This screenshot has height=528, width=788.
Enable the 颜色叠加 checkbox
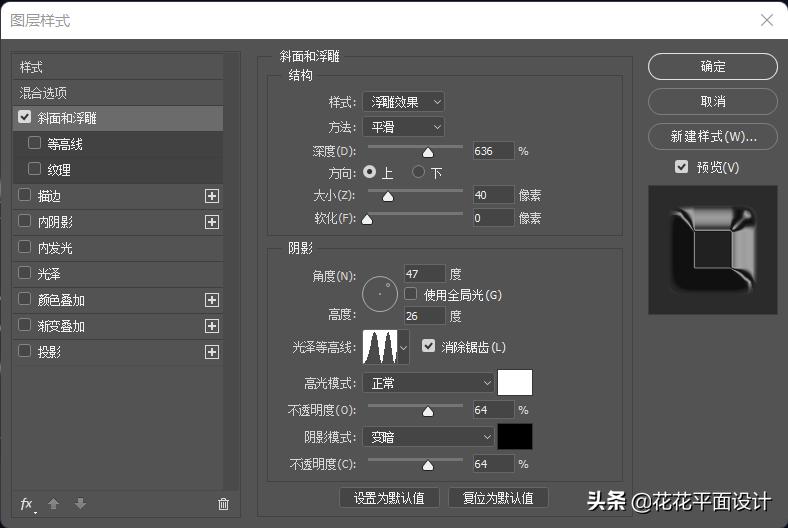tap(24, 299)
